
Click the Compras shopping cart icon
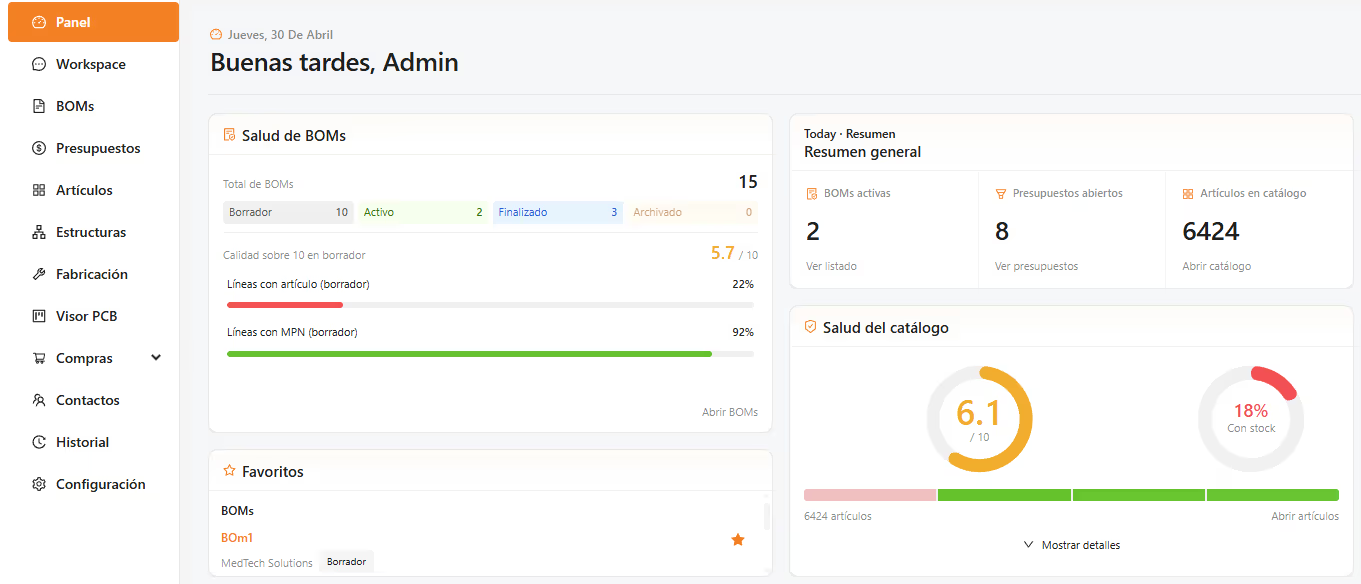(x=39, y=358)
